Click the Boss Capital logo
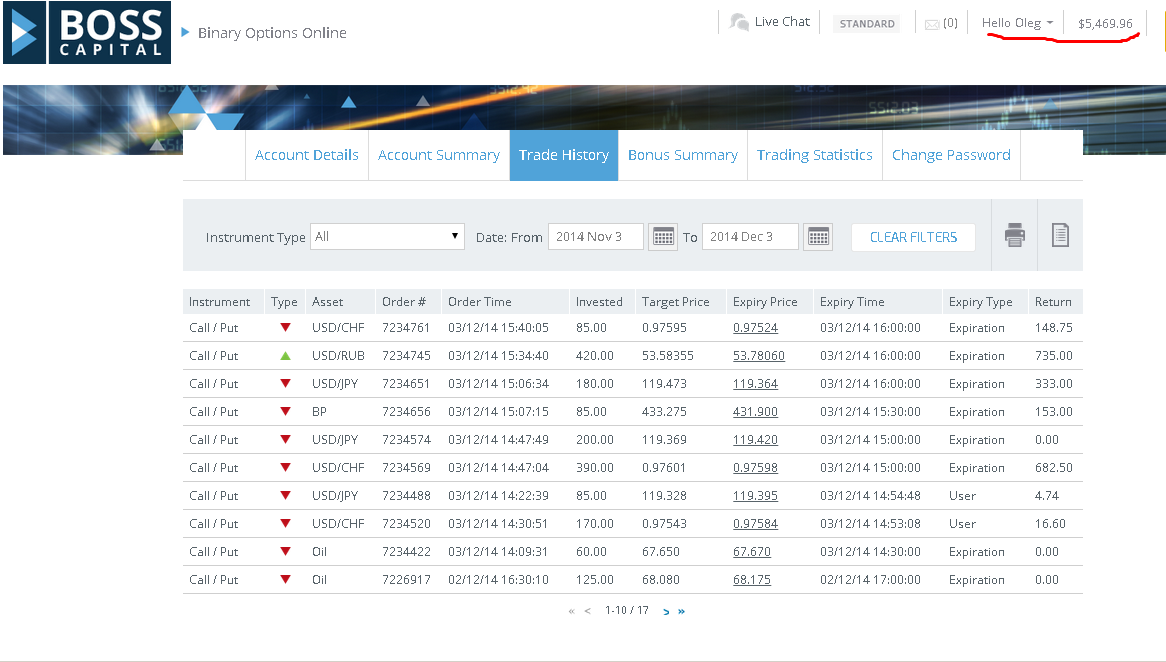Image resolution: width=1166 pixels, height=662 pixels. click(x=87, y=32)
